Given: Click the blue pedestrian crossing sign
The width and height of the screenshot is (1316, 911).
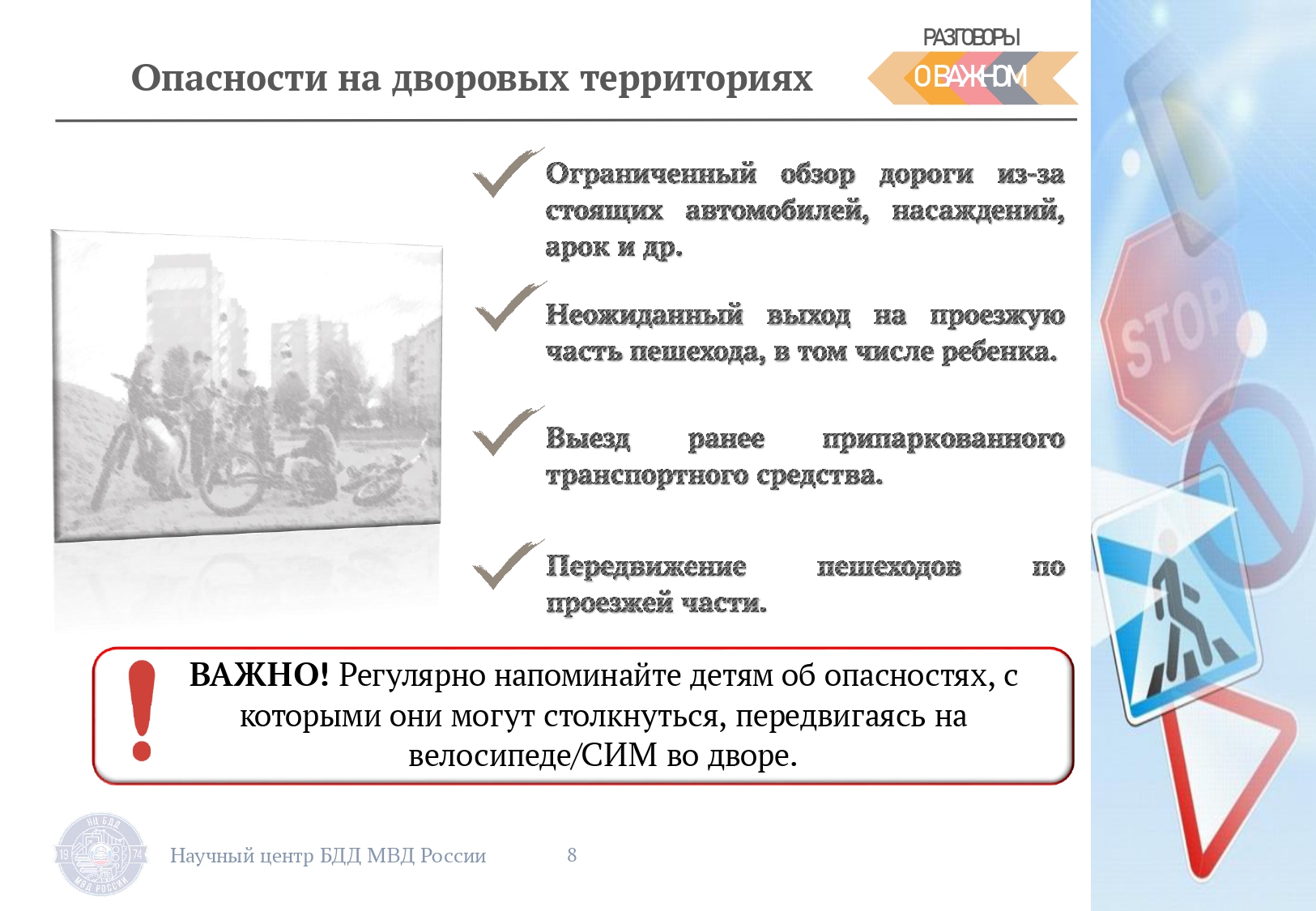Looking at the screenshot, I should click(x=1178, y=595).
